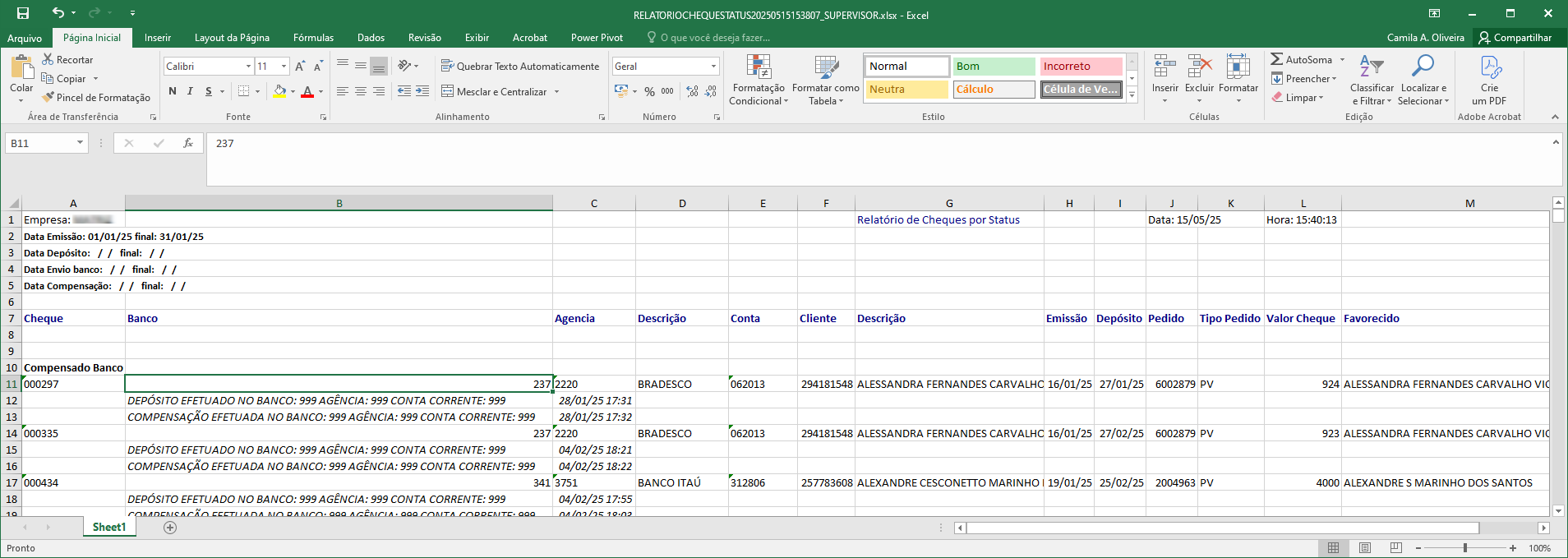Decrease indent of cell content
The height and width of the screenshot is (558, 1568).
click(x=404, y=91)
